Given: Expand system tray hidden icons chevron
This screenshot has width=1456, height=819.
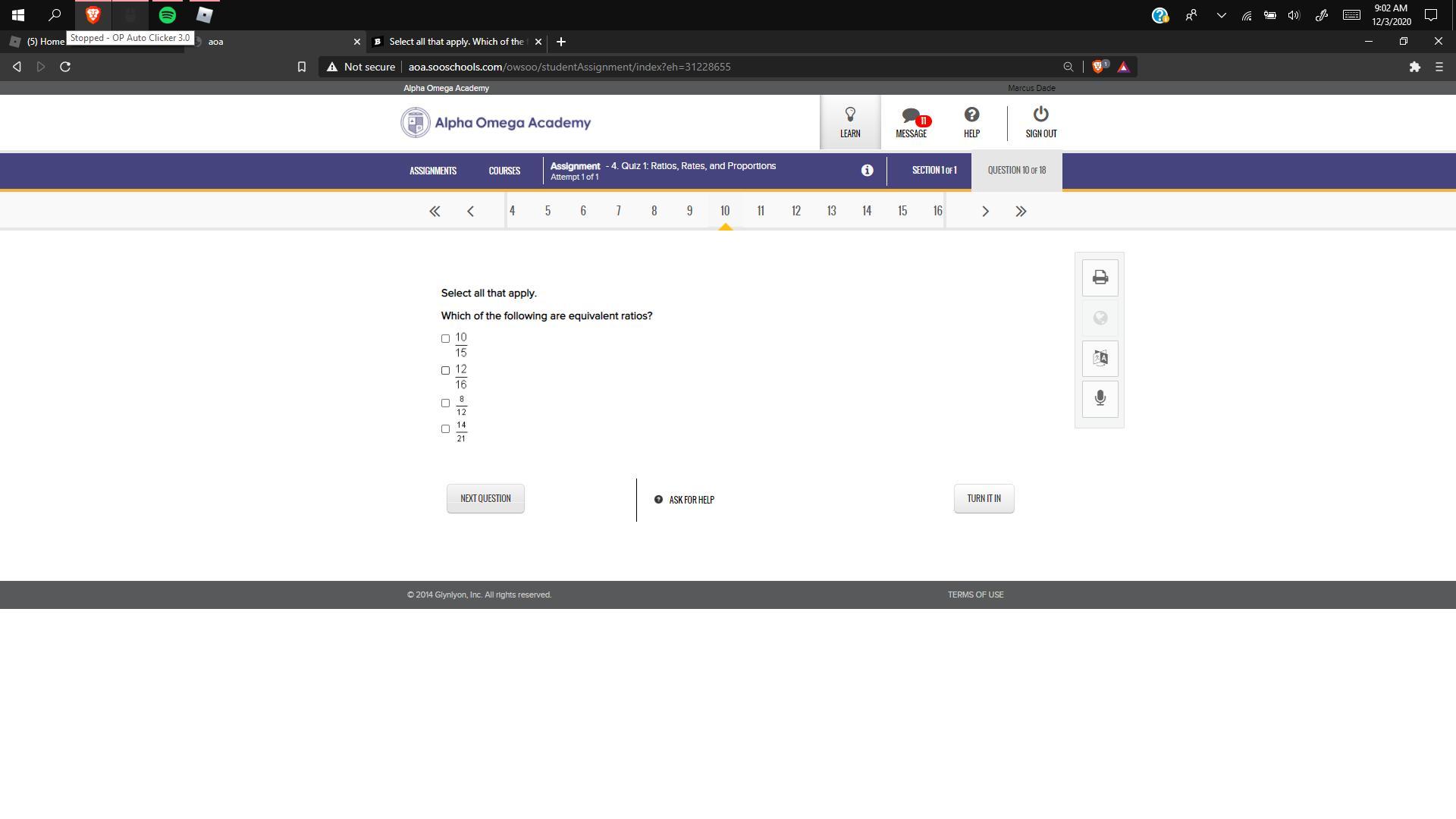Looking at the screenshot, I should (x=1221, y=15).
